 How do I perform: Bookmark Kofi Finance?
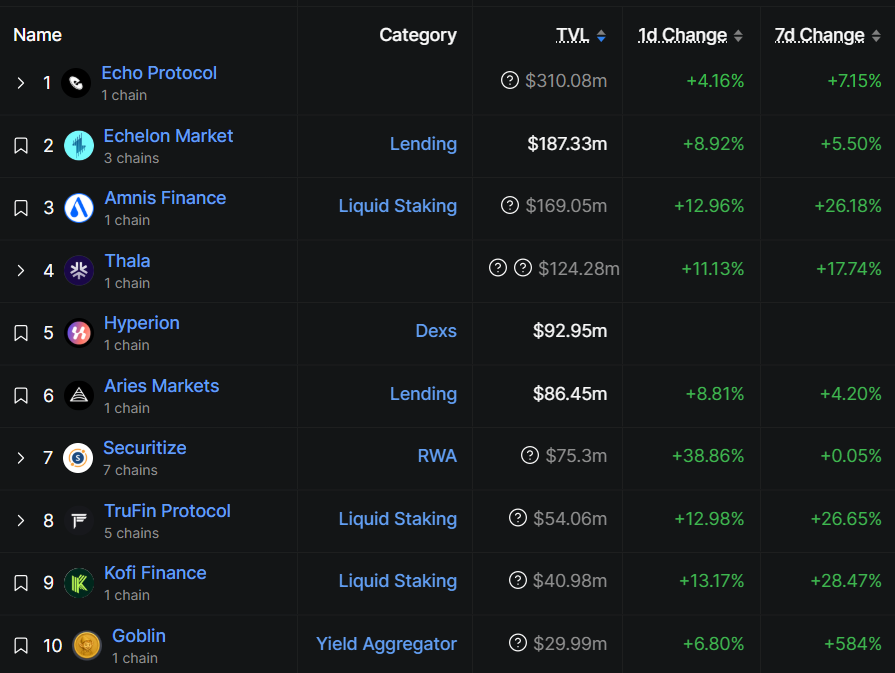coord(21,583)
